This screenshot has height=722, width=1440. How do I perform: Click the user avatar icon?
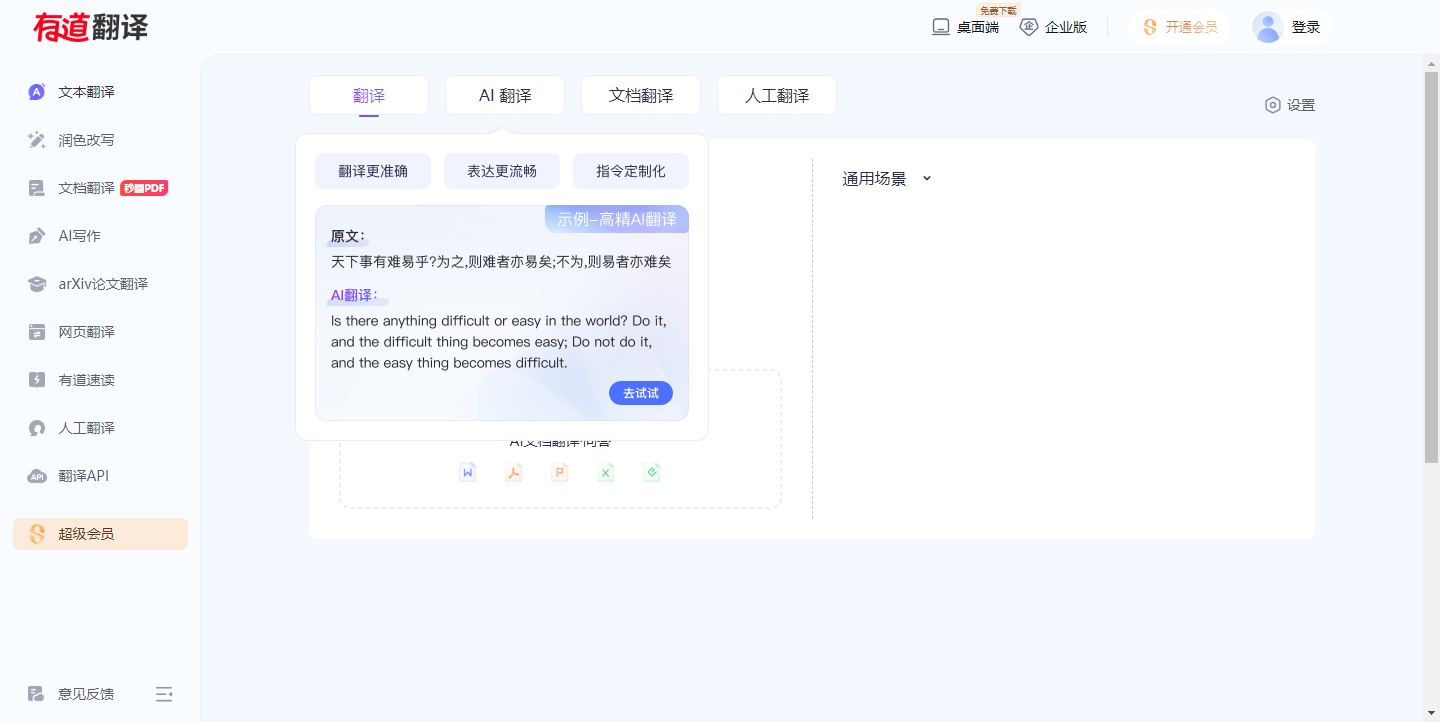coord(1268,27)
